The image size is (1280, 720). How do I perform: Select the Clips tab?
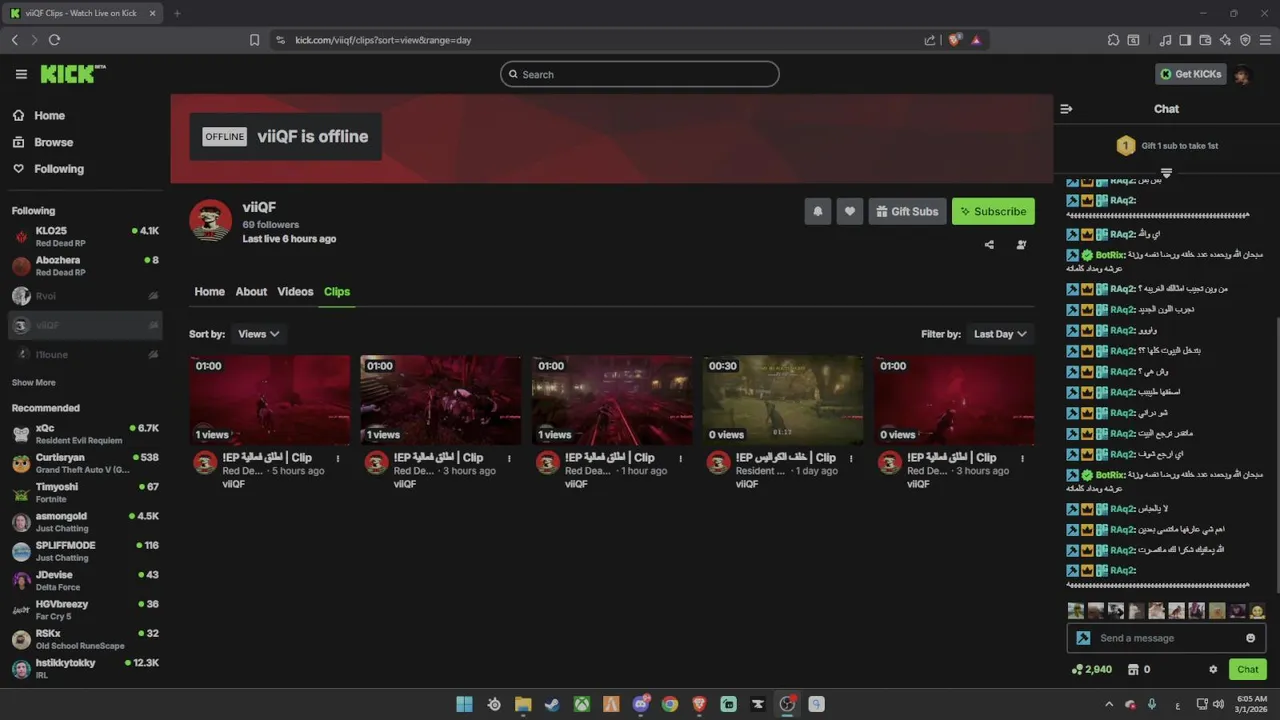tap(337, 292)
